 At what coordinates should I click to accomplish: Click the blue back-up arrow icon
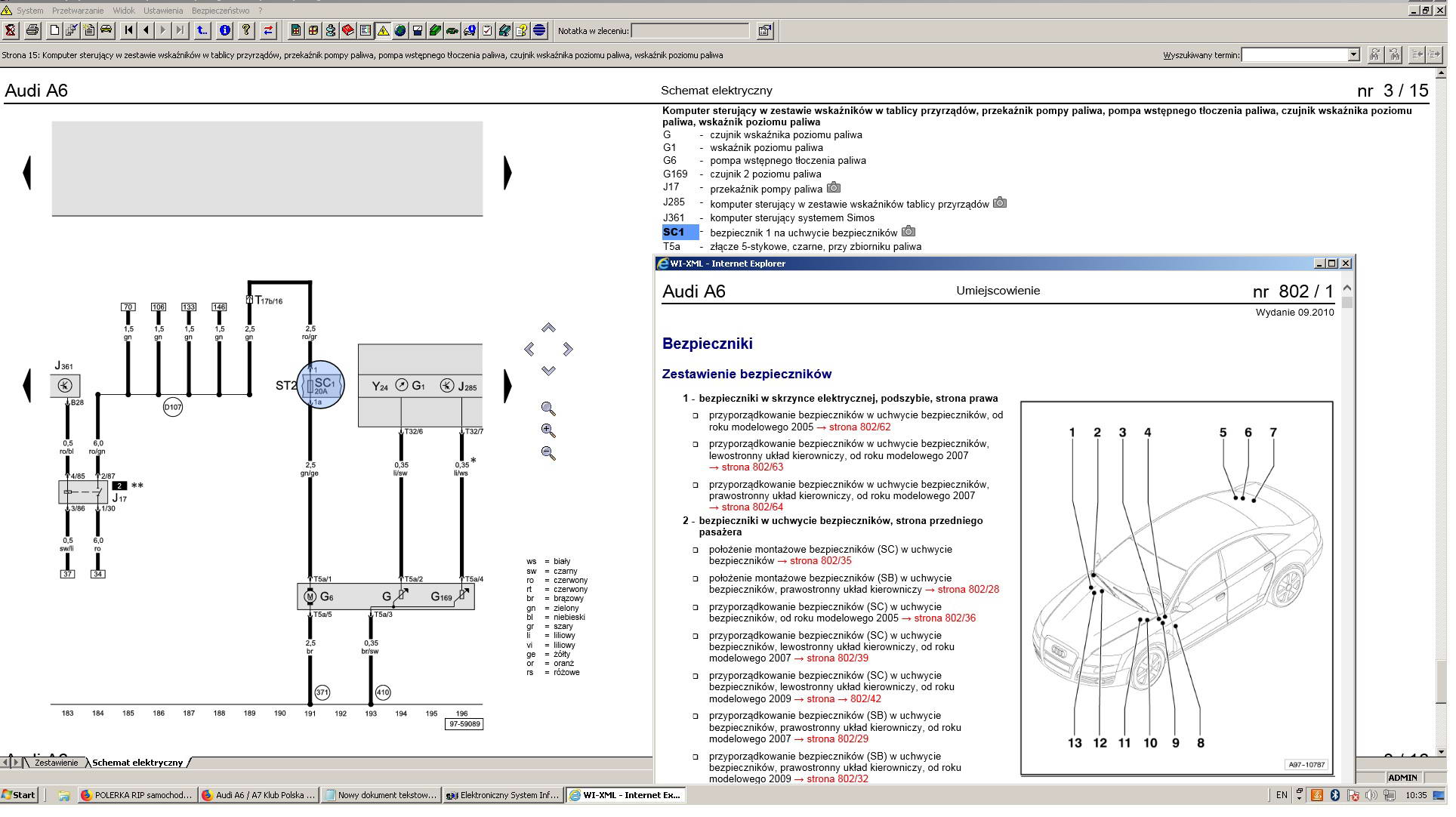point(202,31)
